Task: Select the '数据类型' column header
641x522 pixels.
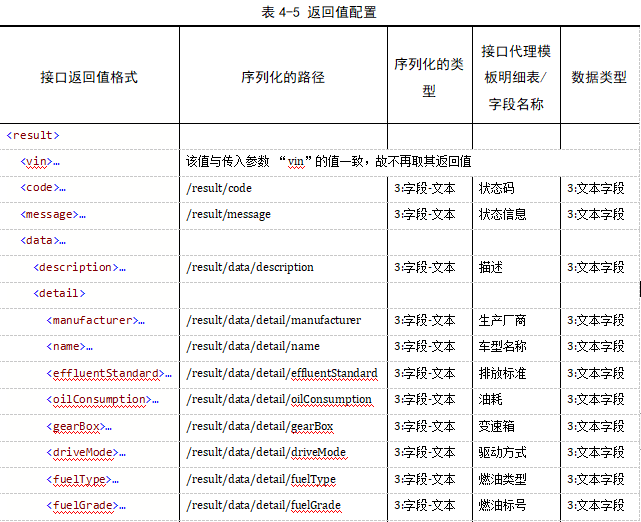Action: pyautogui.click(x=599, y=77)
